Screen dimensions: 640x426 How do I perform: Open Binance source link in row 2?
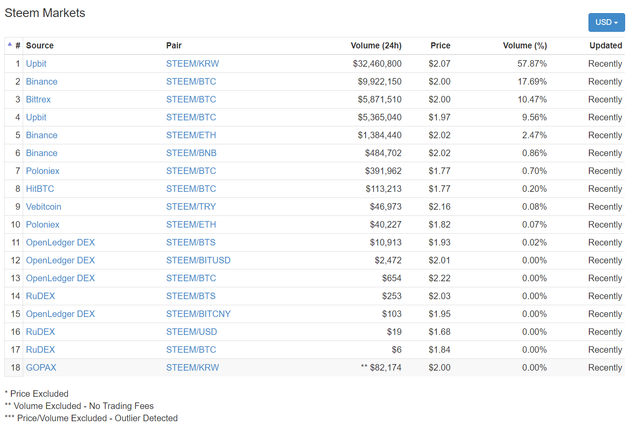tap(41, 82)
